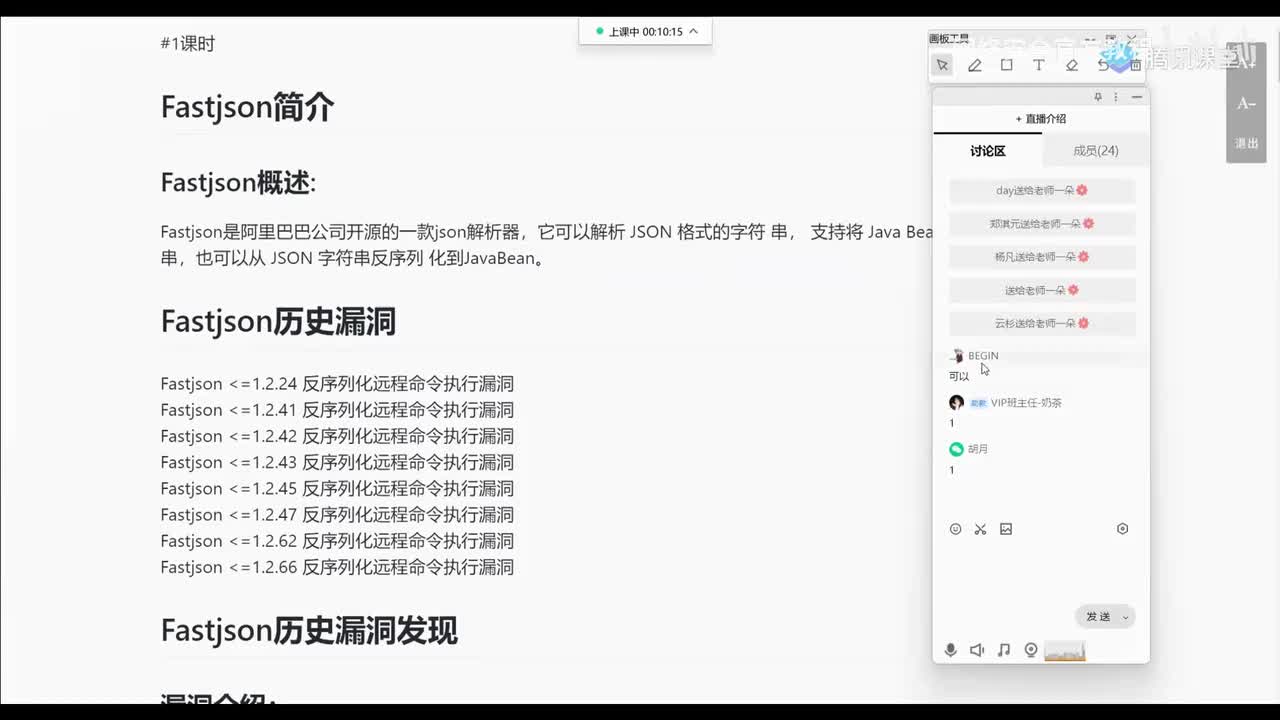Click the #1课时 label
1280x720 pixels.
click(187, 43)
